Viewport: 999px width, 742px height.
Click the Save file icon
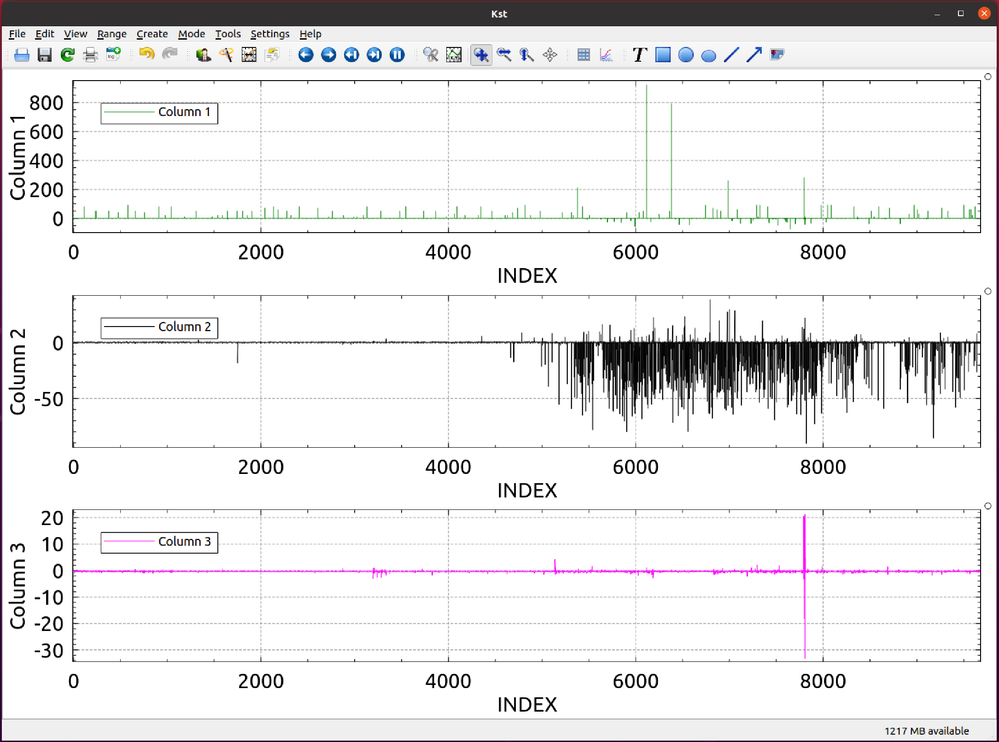pos(44,55)
